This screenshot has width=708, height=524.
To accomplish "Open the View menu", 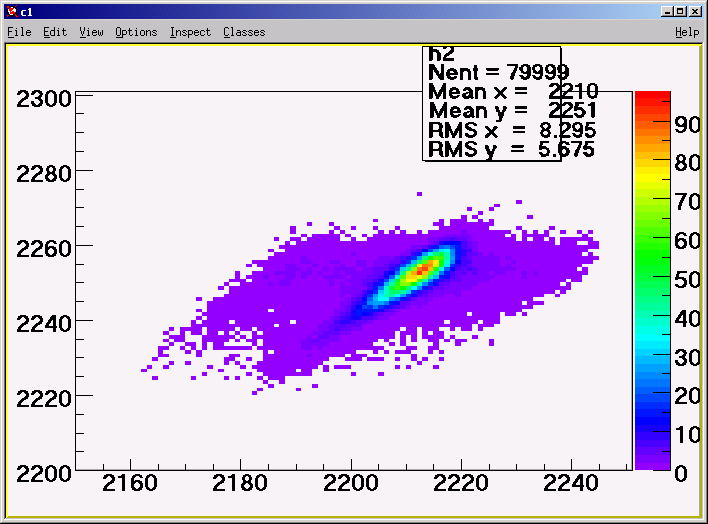I will click(x=91, y=32).
